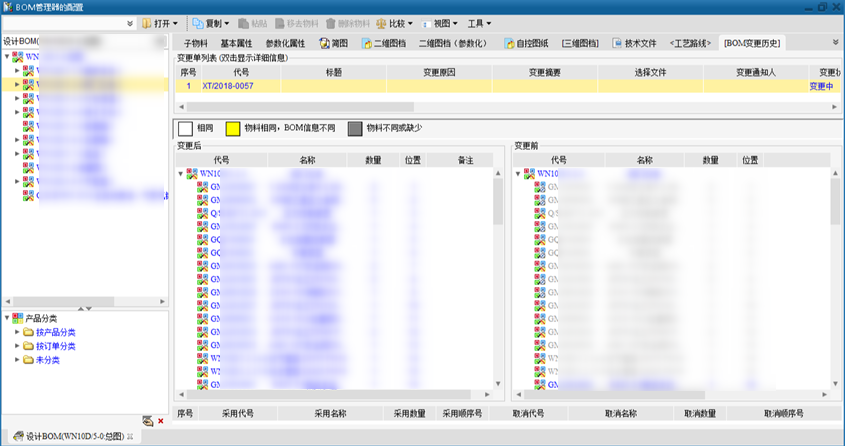Open the 工具 tools menu
Screen dimensions: 845x446
pyautogui.click(x=479, y=23)
